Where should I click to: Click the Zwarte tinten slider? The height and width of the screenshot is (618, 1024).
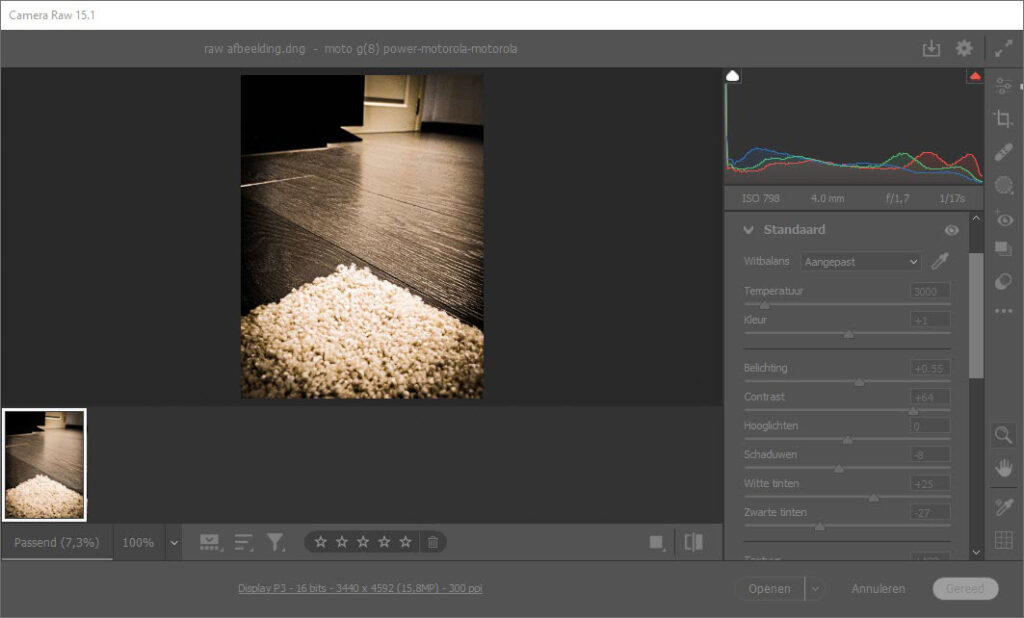tap(847, 527)
